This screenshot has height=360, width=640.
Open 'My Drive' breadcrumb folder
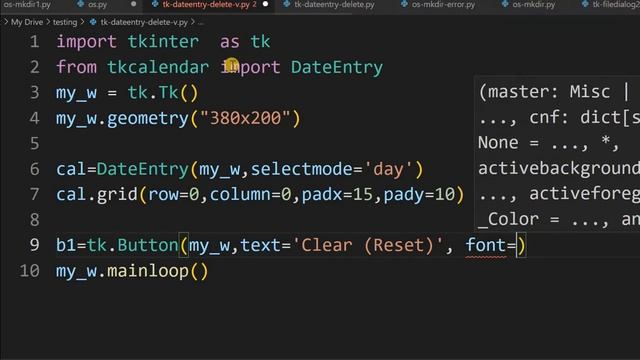pos(27,22)
